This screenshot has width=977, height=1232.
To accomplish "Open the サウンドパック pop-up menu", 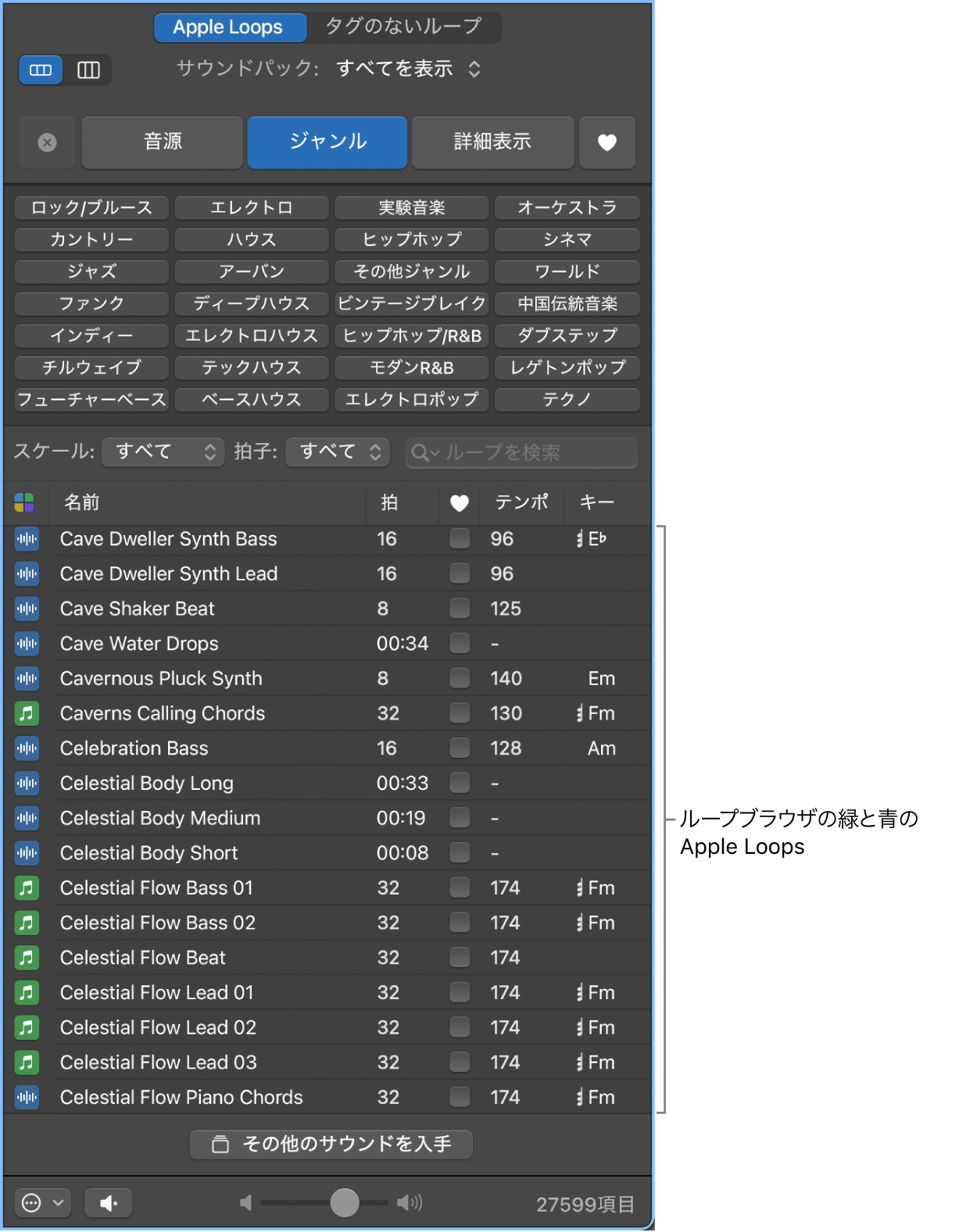I will (x=408, y=69).
